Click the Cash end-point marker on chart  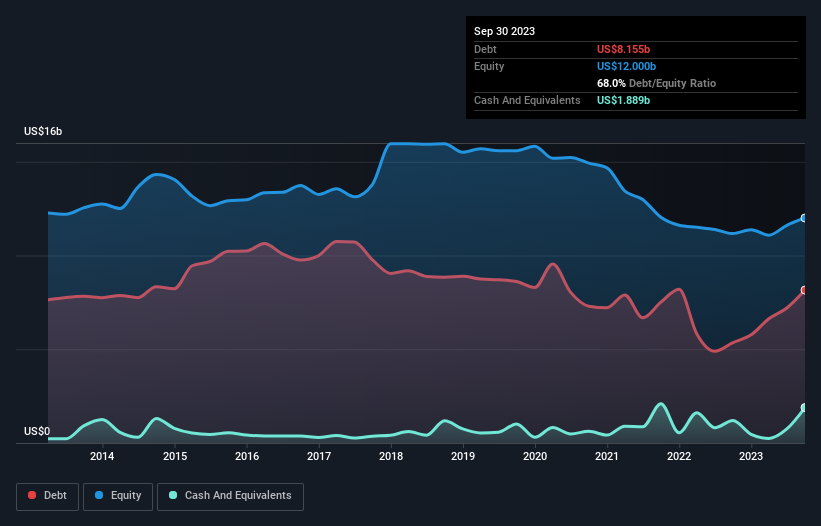(804, 408)
